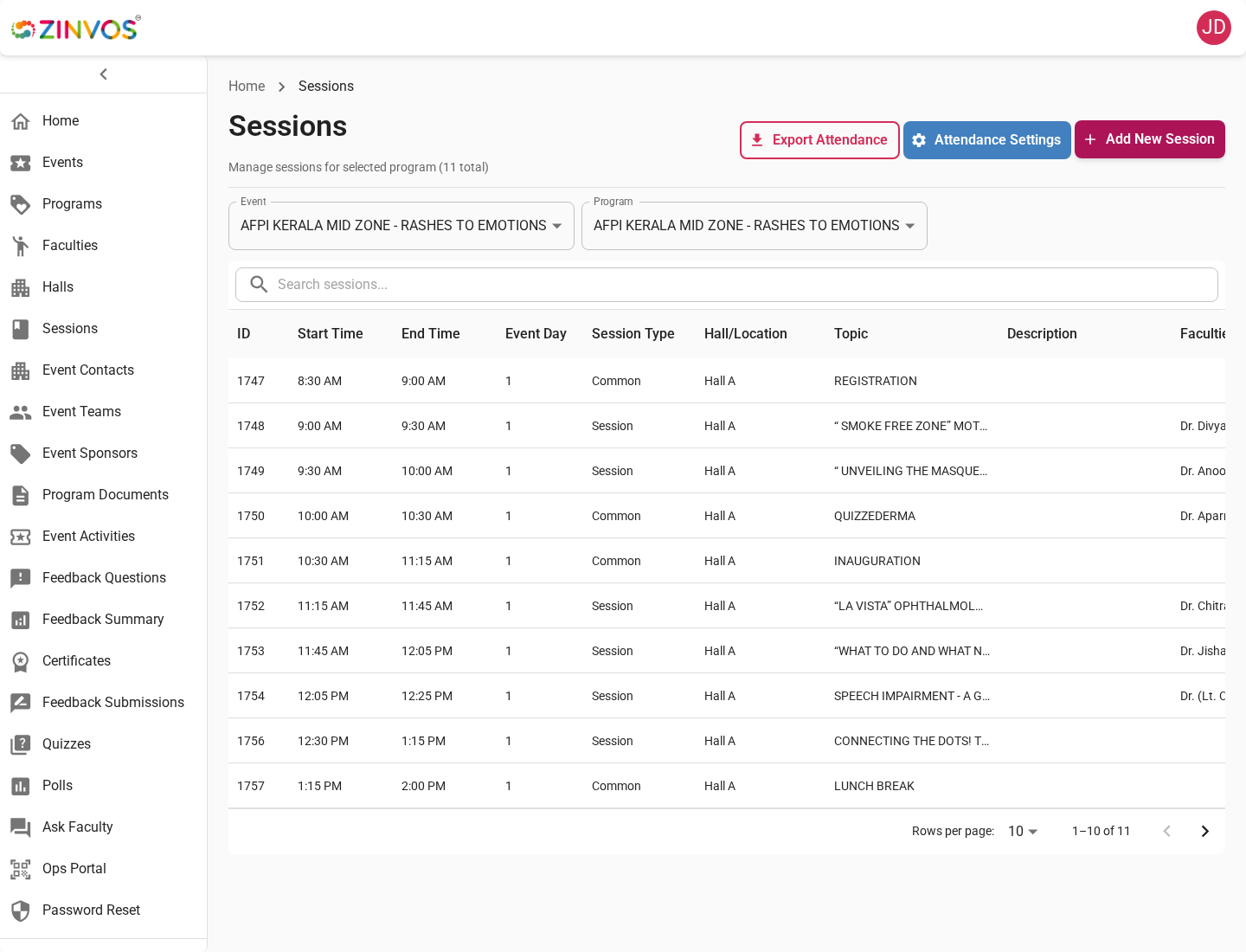Select the QUIZZEDERMA topic cell

[875, 516]
